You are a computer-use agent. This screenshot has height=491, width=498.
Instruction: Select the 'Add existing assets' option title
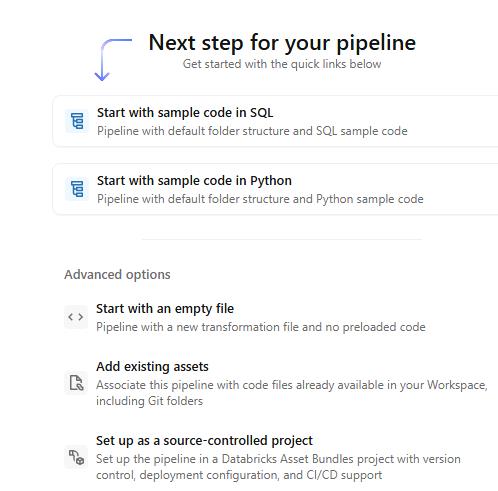pos(152,367)
